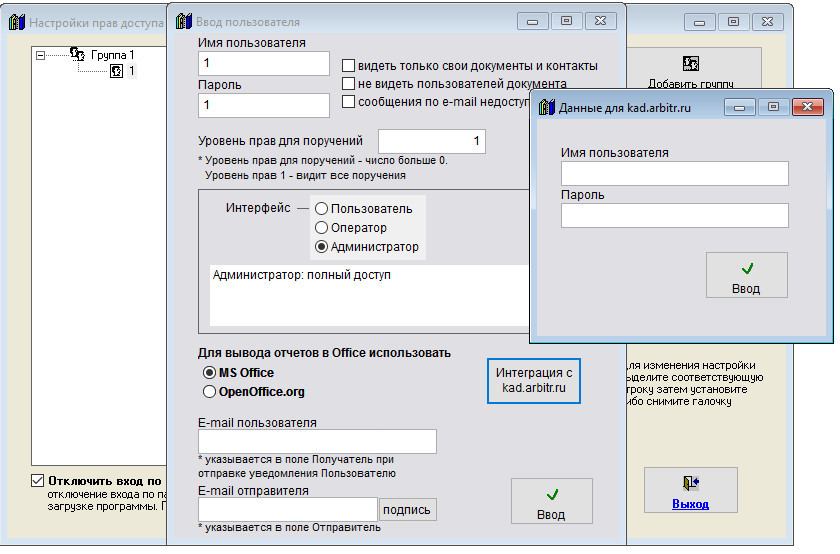Click Пароль field in kad.arbitr.ru dialog

point(674,215)
